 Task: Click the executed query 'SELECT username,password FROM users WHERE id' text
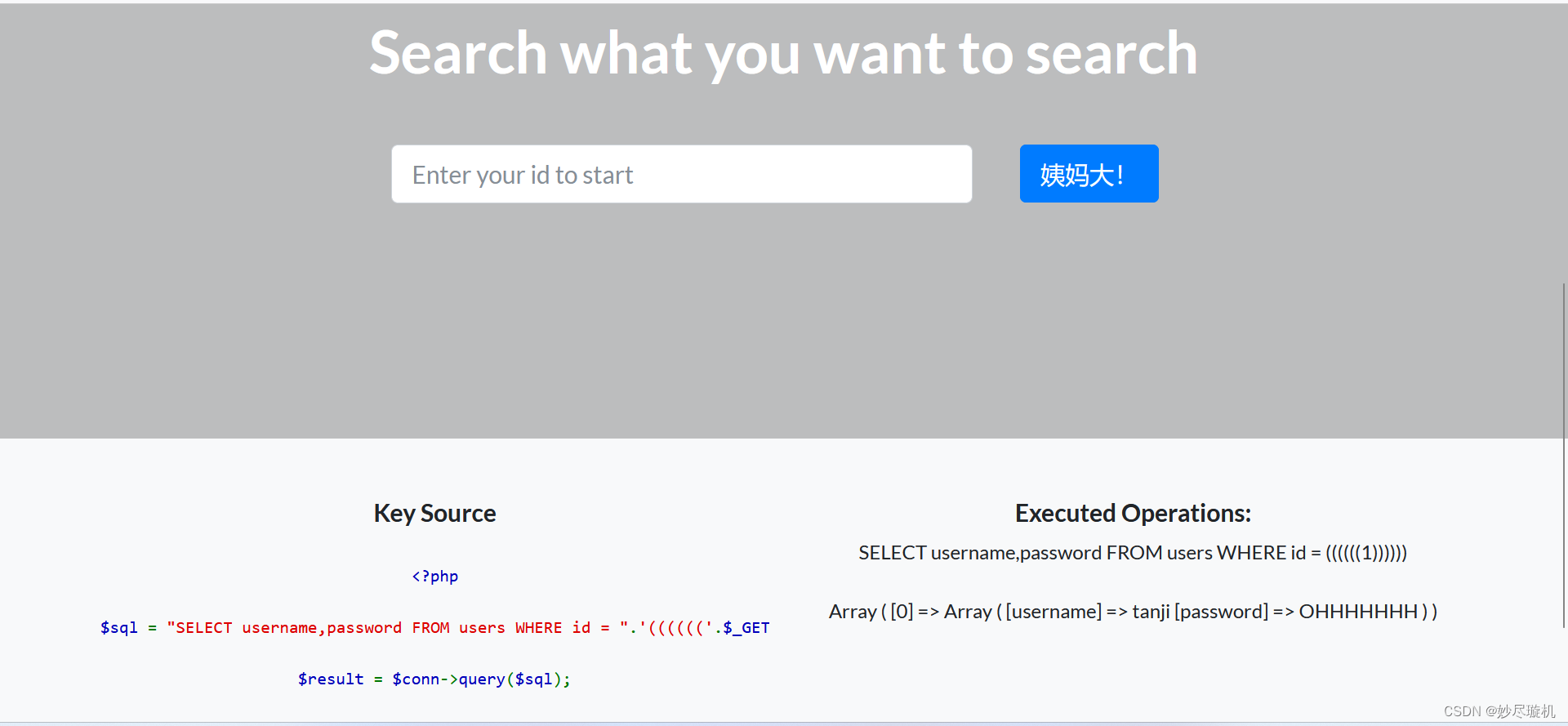1133,553
